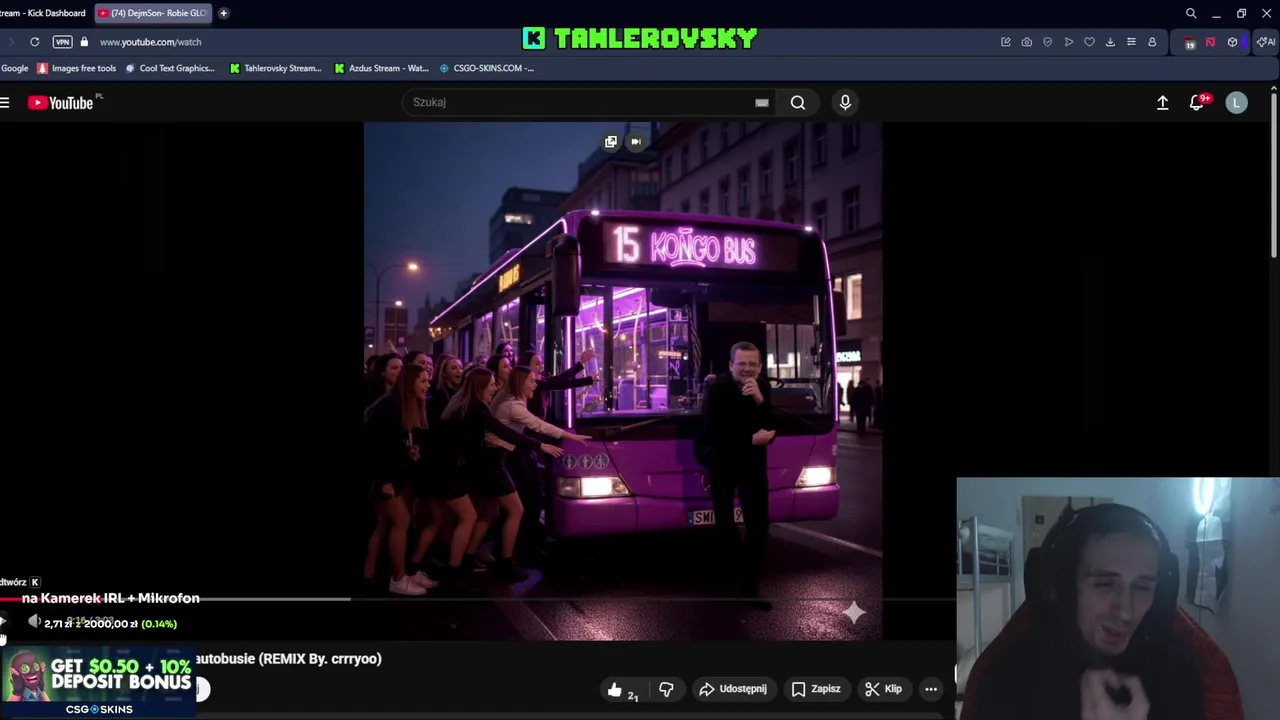Open the browser easy setup sliders icon
Viewport: 1280px width, 720px height.
point(1131,42)
